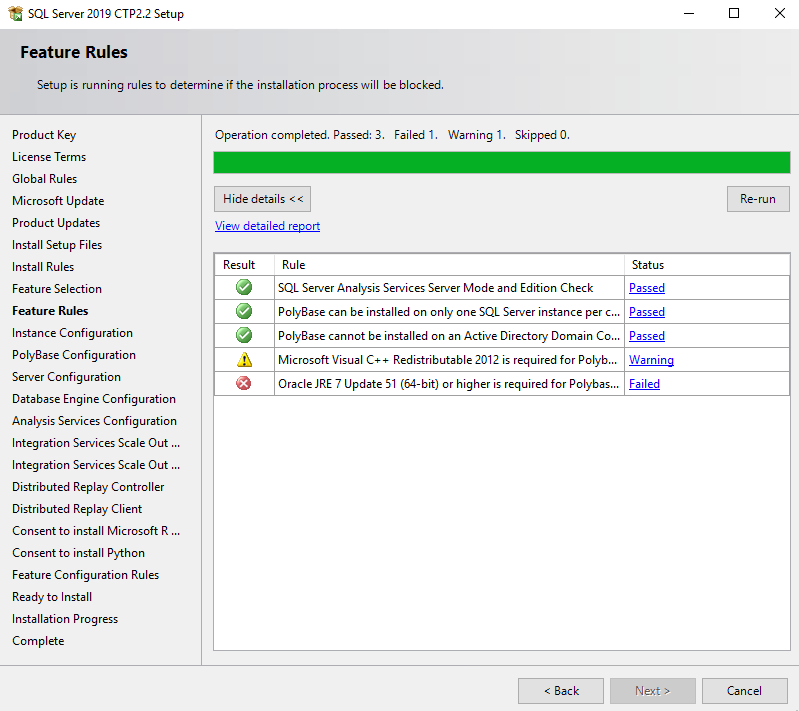Select Feature Configuration Rules step
Image resolution: width=799 pixels, height=711 pixels.
[x=86, y=574]
